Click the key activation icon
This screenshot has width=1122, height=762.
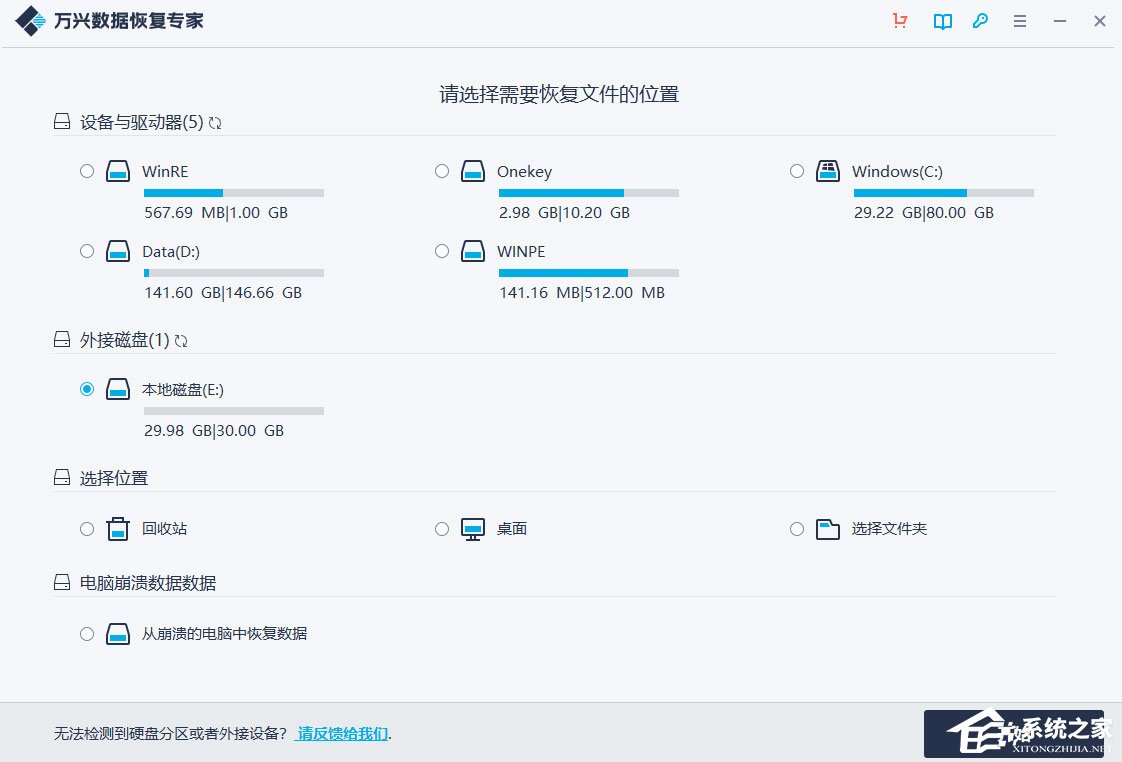click(x=980, y=21)
